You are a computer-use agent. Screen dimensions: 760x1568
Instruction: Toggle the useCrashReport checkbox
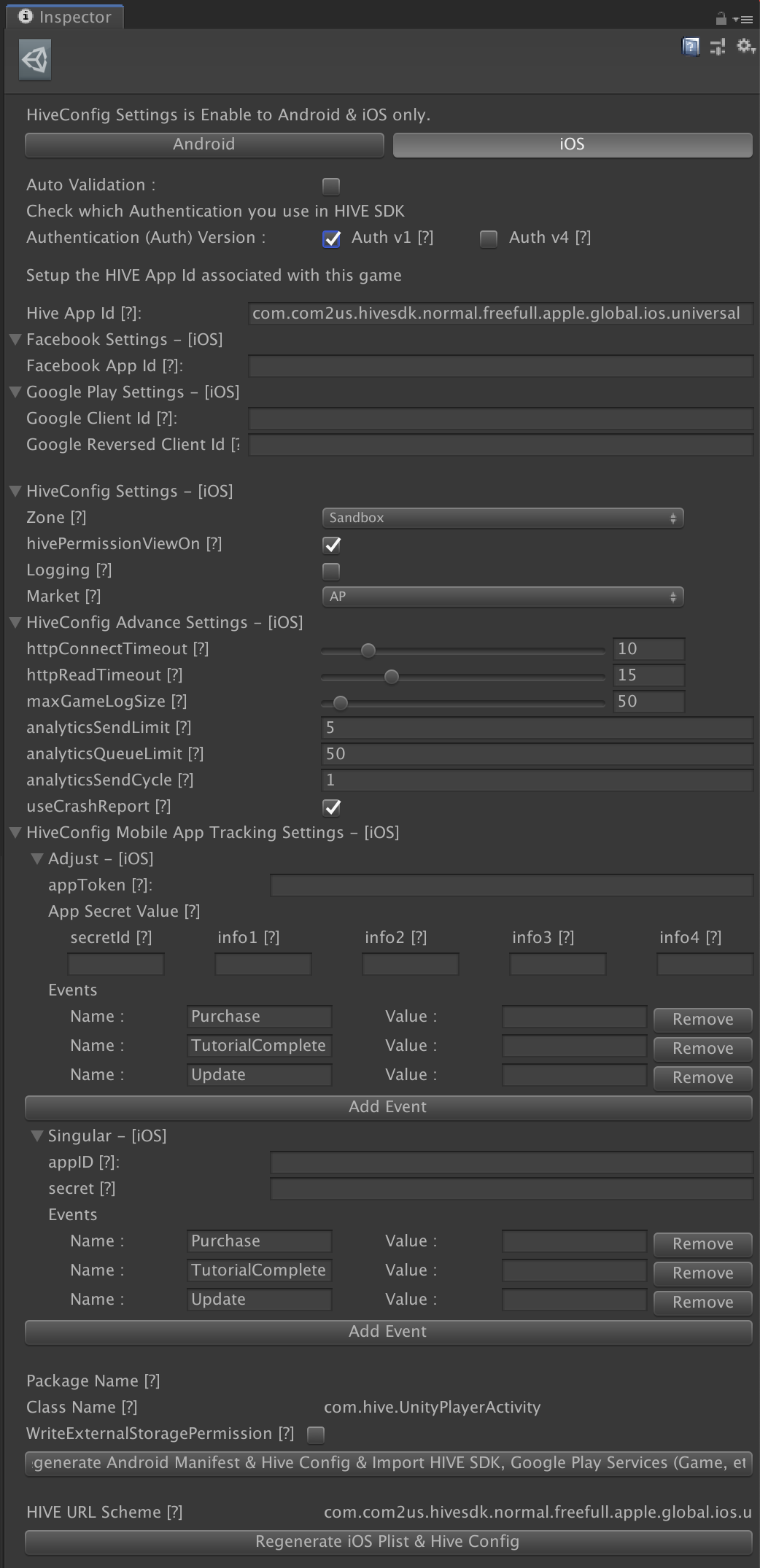tap(331, 807)
